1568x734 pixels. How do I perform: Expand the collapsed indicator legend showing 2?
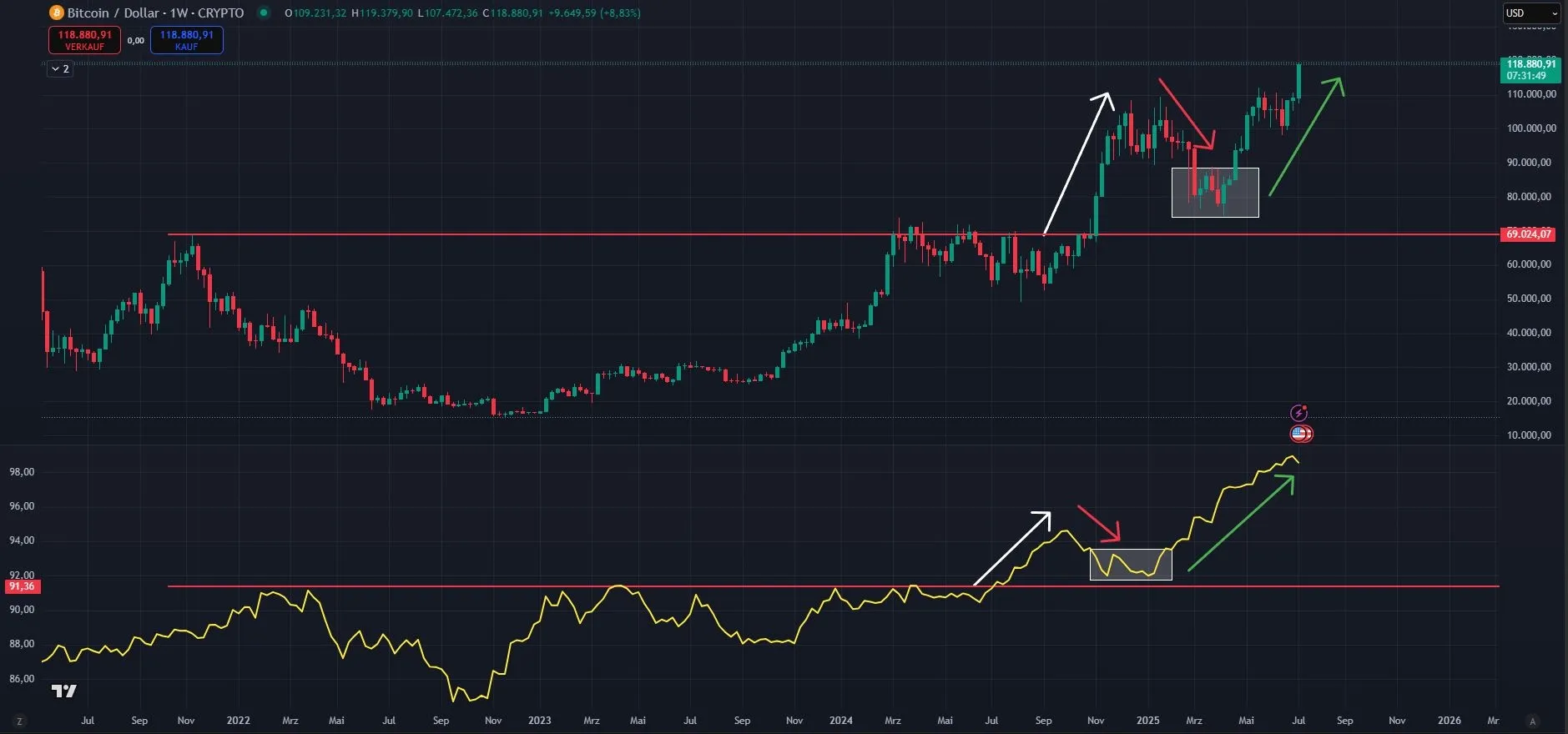(60, 68)
